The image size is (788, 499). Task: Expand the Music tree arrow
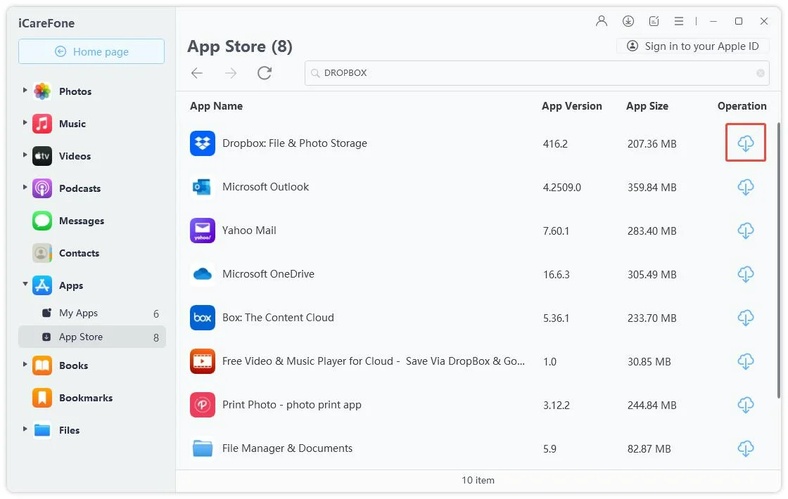click(x=25, y=122)
